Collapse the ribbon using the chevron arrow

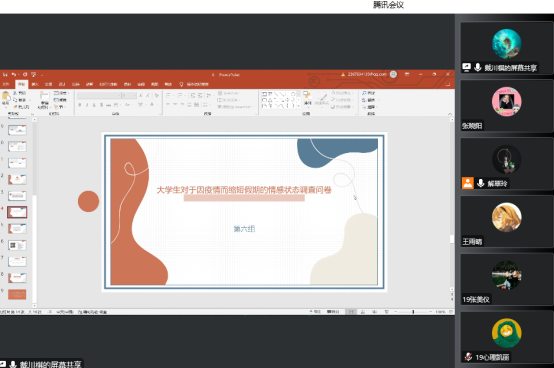(x=450, y=114)
